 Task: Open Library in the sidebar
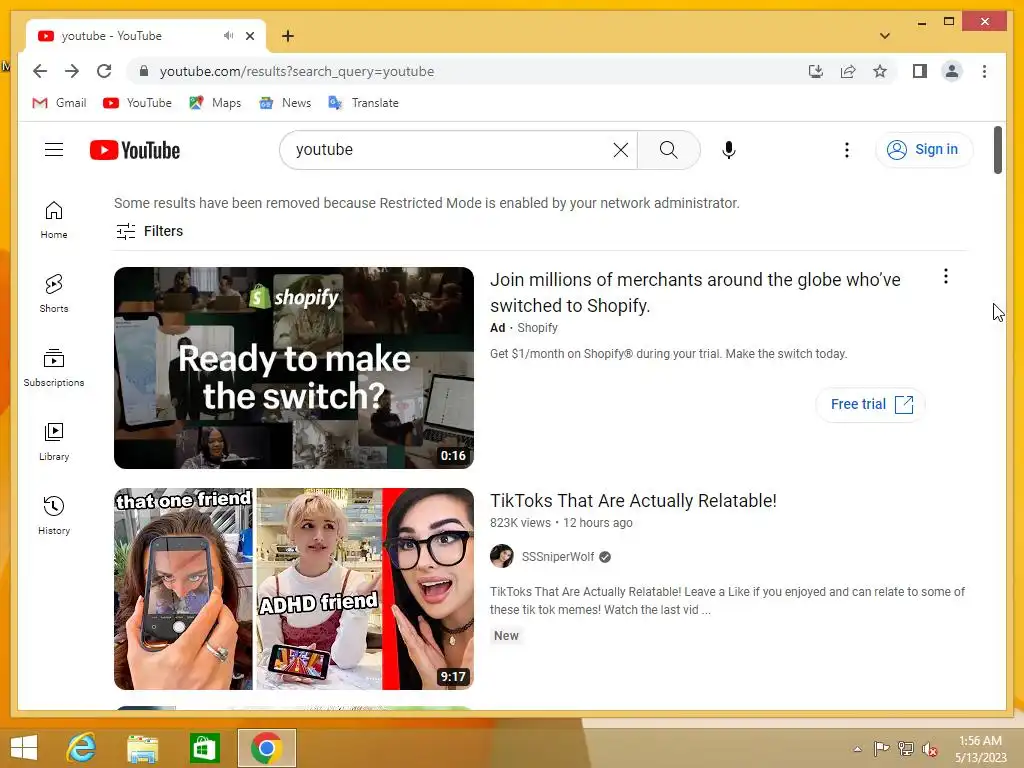pyautogui.click(x=54, y=442)
